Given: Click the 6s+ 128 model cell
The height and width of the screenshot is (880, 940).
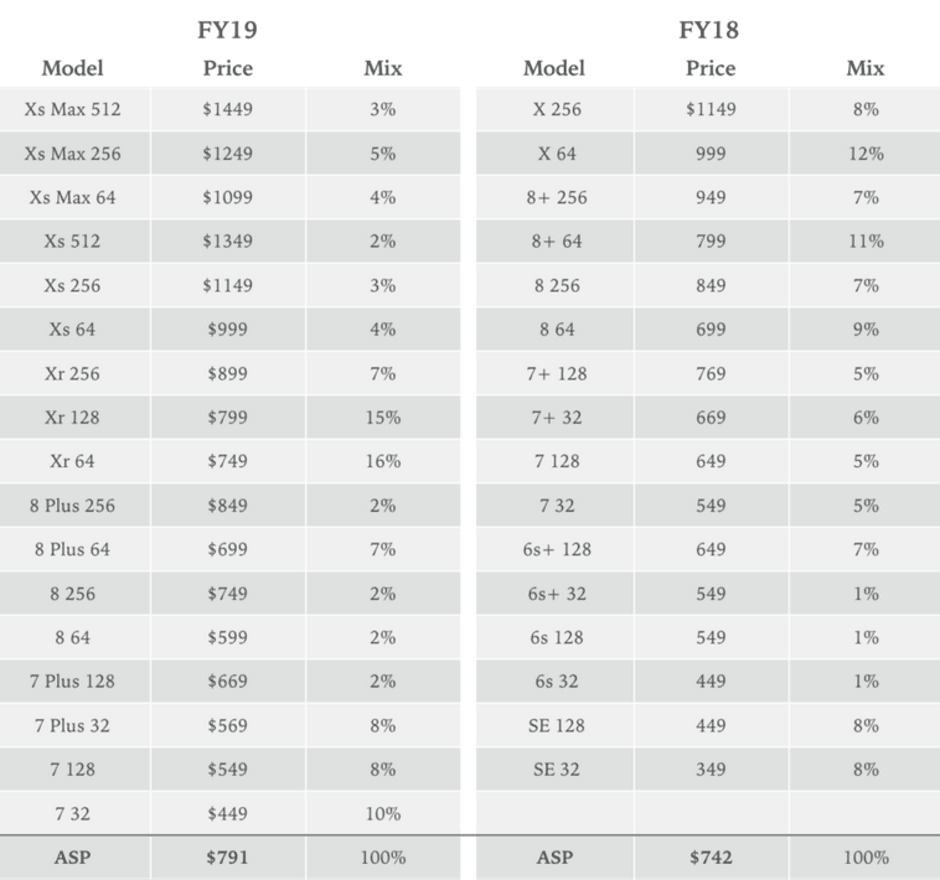Looking at the screenshot, I should click(x=557, y=549).
